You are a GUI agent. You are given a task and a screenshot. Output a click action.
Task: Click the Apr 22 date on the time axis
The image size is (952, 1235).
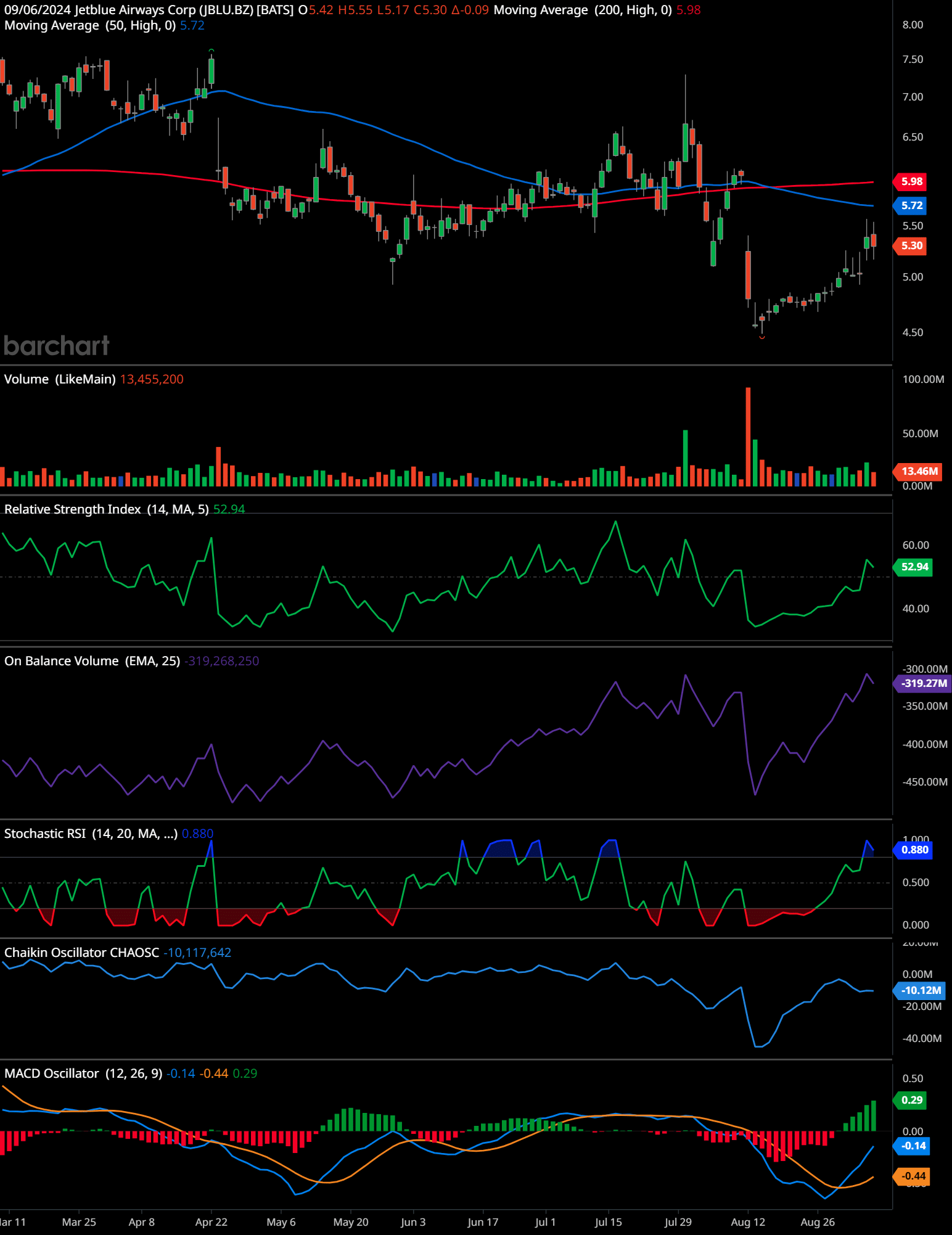tap(211, 1222)
